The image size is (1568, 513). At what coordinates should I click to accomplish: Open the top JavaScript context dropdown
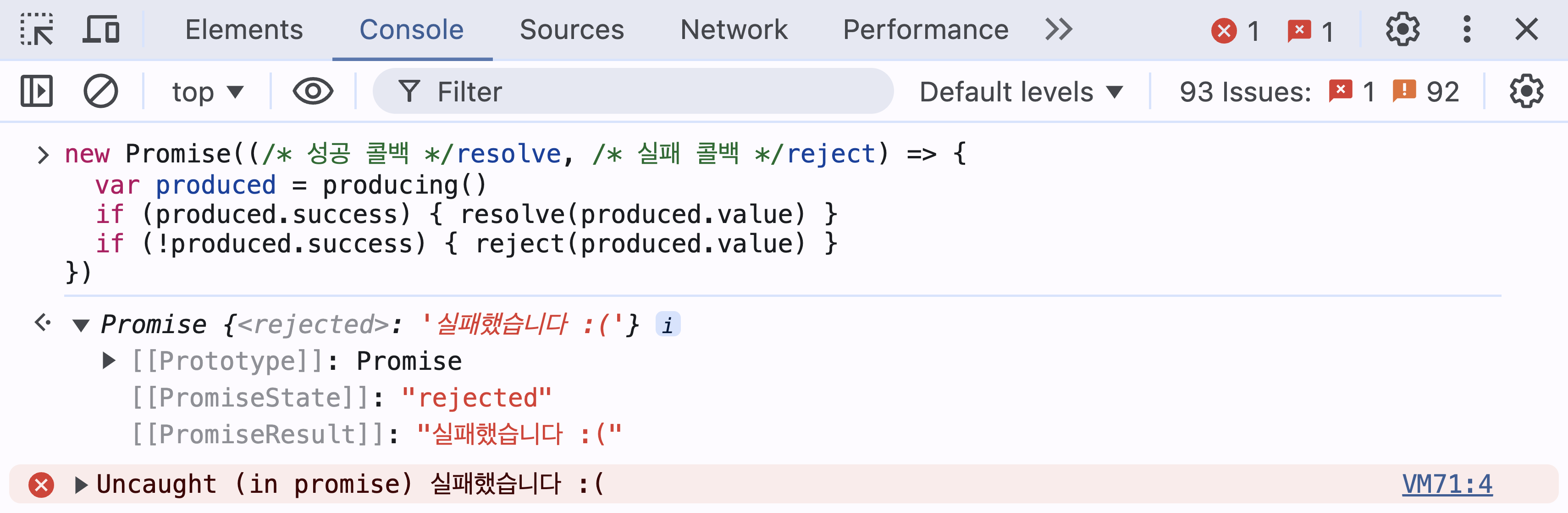[x=207, y=92]
